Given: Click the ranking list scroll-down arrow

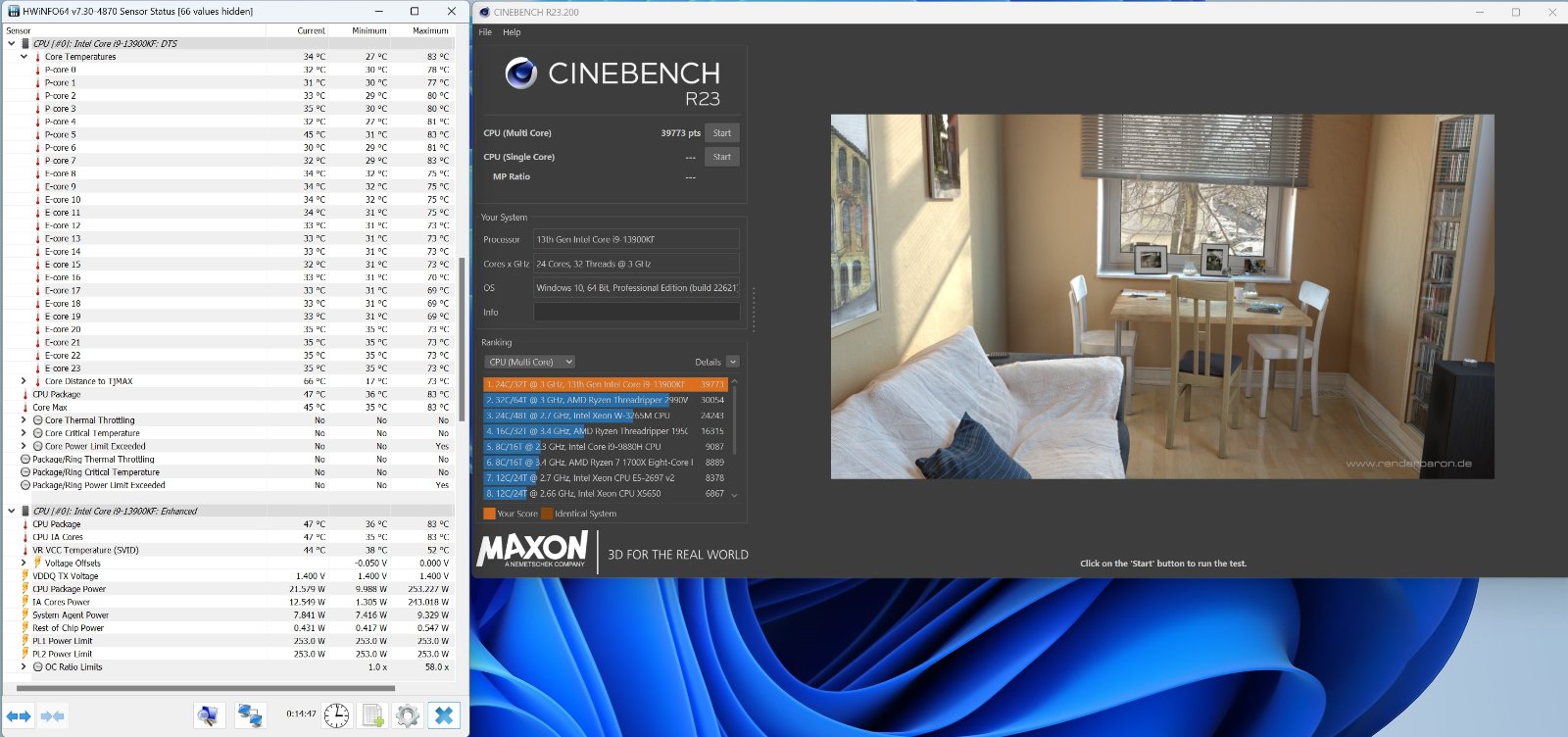Looking at the screenshot, I should [x=734, y=495].
